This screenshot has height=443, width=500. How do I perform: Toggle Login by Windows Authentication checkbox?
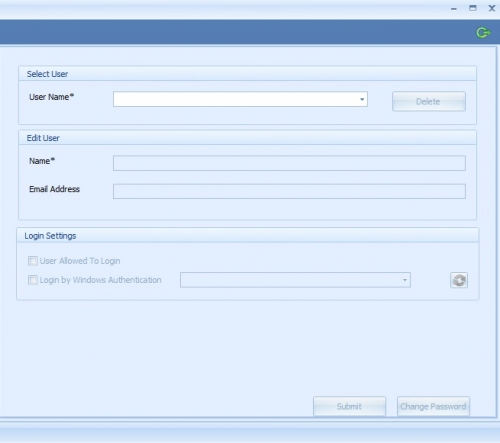coord(33,280)
